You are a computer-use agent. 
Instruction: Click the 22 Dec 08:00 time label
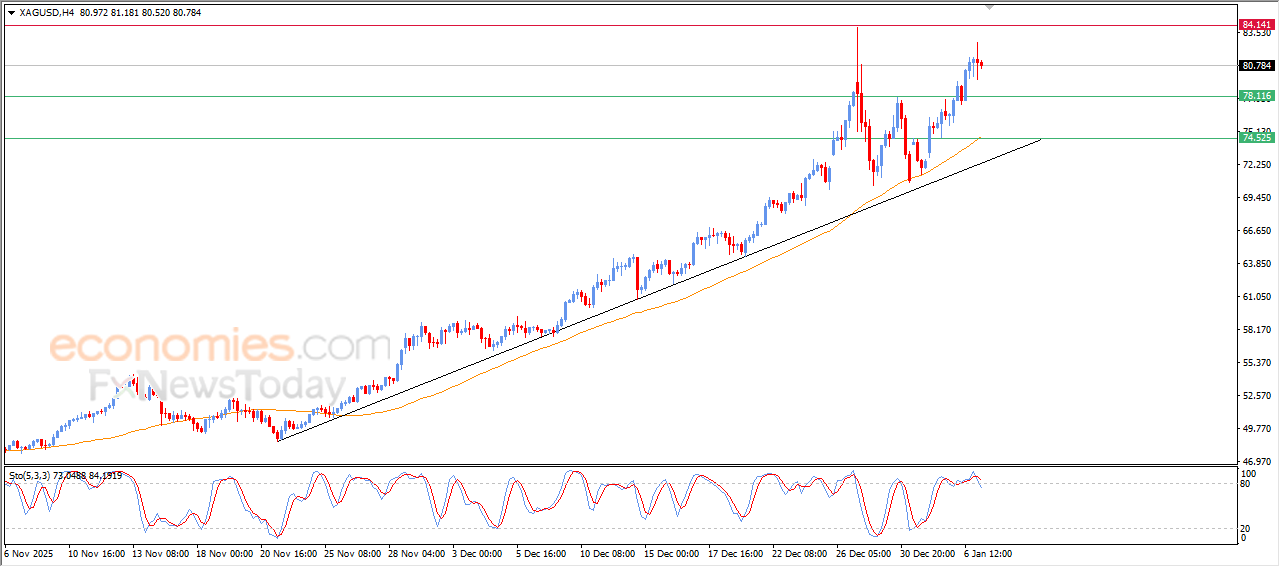coord(798,552)
